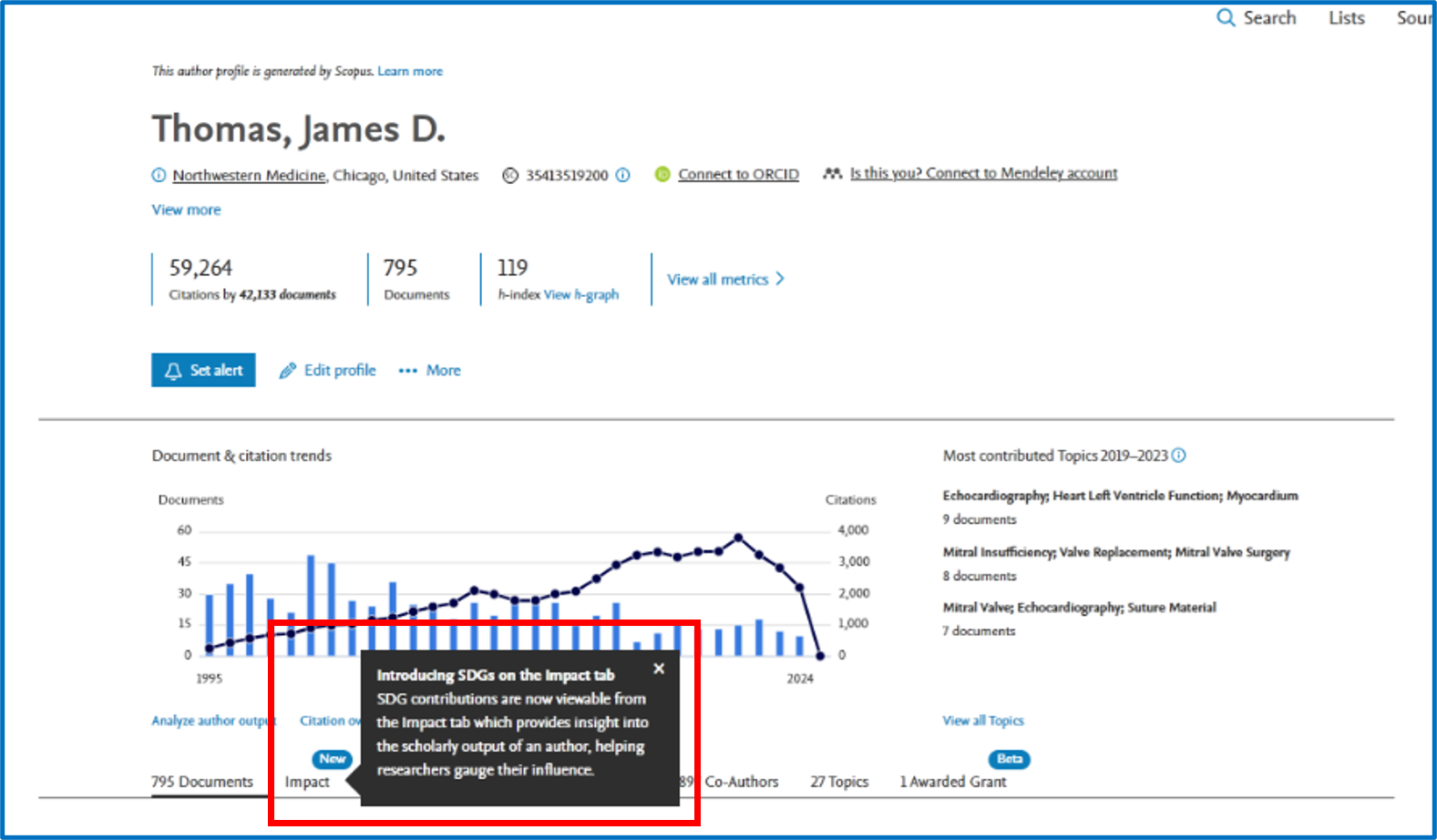Switch to the Co-Authors tab
The image size is (1437, 840).
(742, 782)
